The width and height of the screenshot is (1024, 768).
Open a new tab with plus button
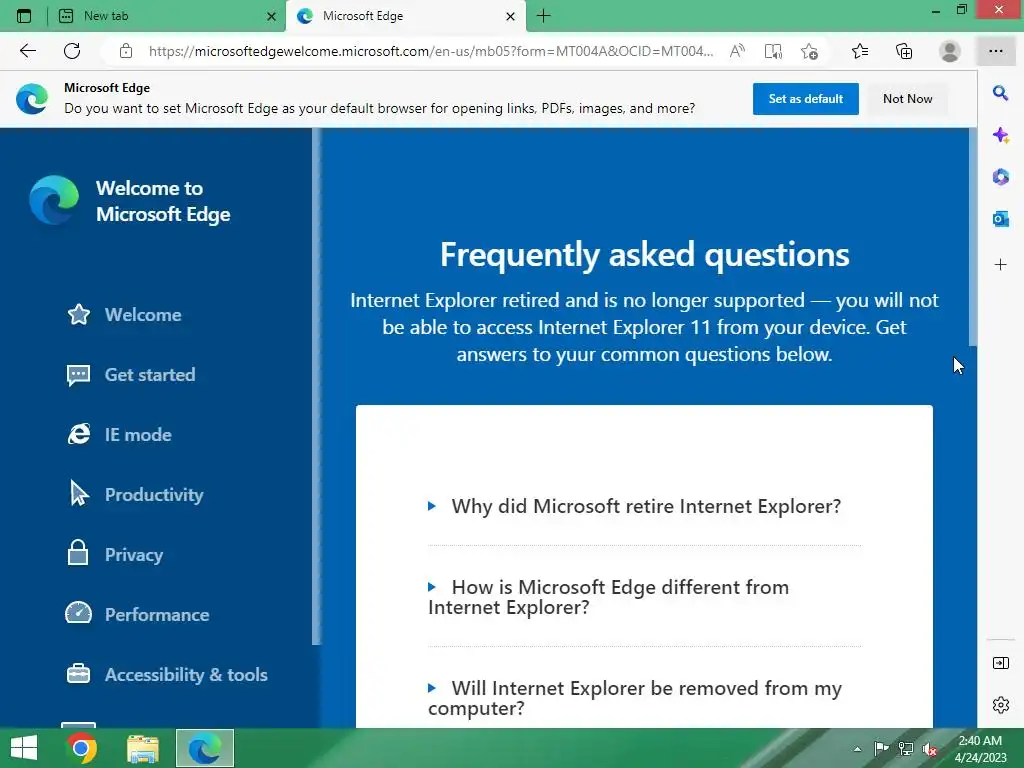click(543, 16)
